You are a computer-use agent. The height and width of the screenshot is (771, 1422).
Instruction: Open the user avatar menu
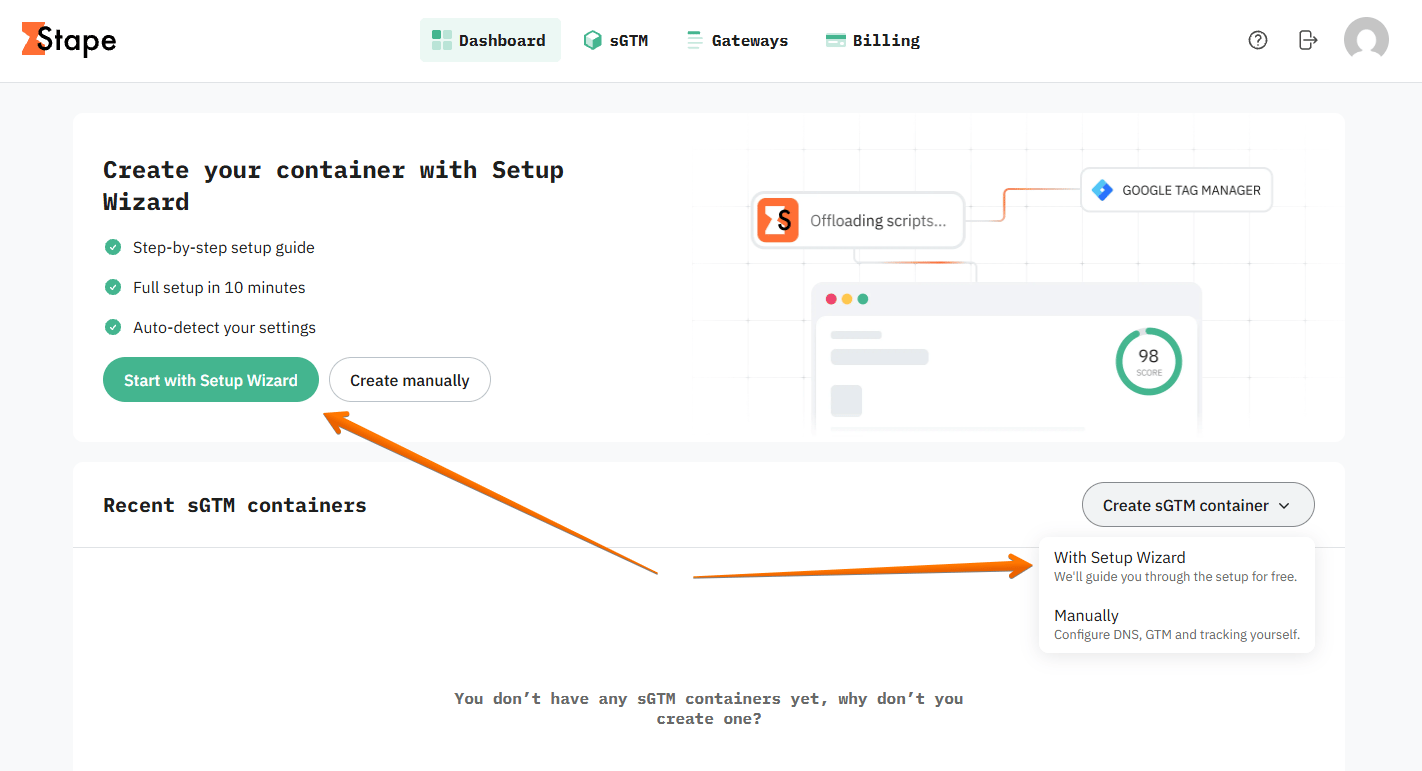pyautogui.click(x=1366, y=40)
